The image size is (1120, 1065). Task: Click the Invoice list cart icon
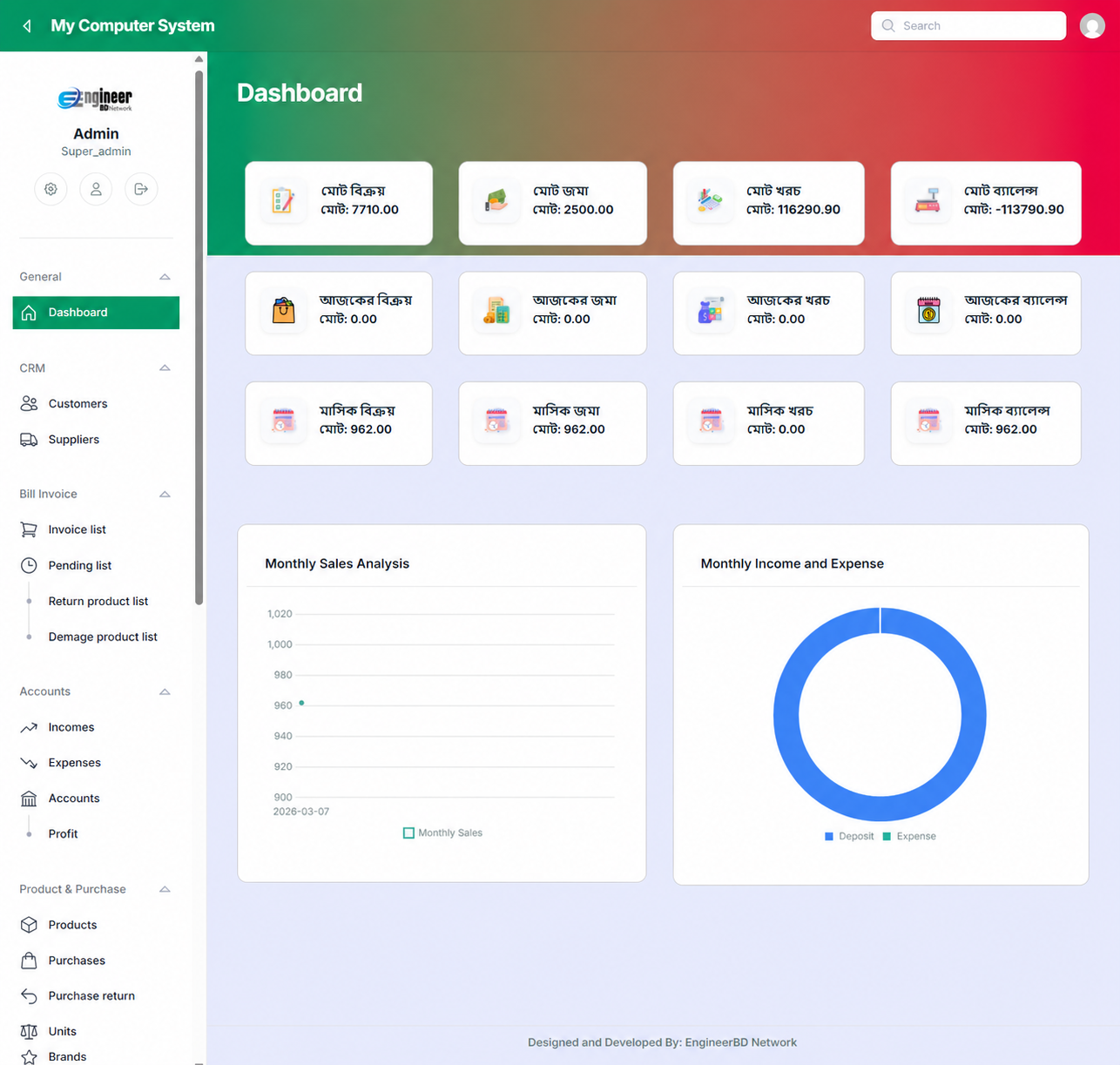click(x=29, y=529)
